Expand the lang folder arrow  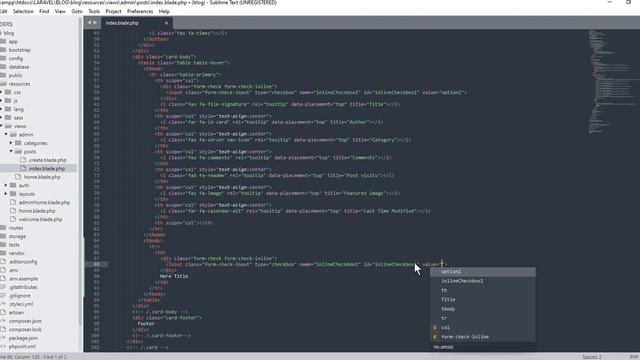click(x=1, y=109)
